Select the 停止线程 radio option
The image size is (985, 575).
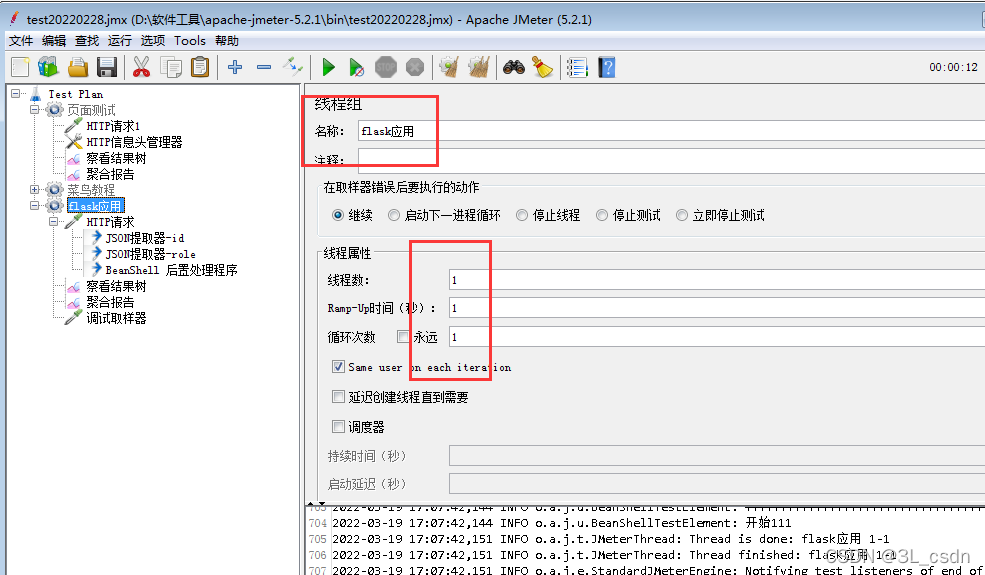click(x=522, y=216)
